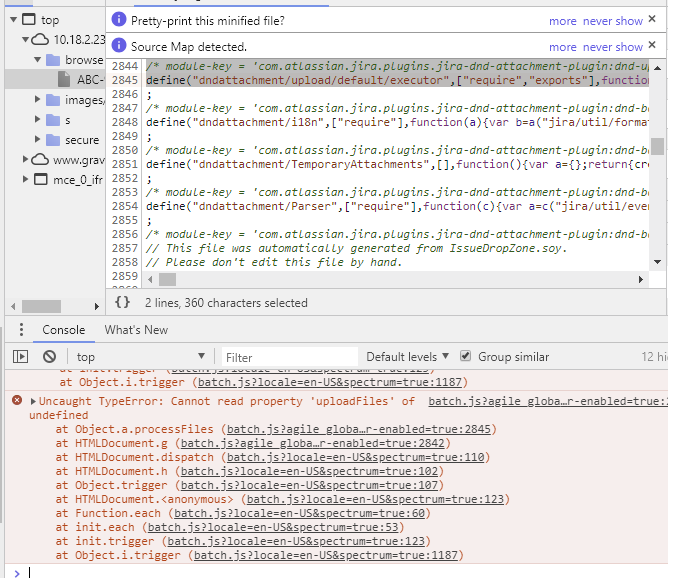Expand the s folder node

point(38,119)
